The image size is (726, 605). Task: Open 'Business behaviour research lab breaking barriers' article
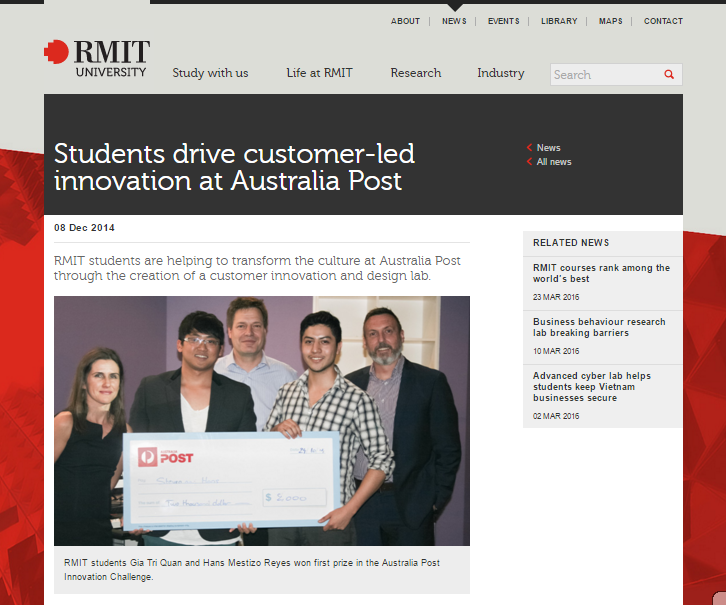pos(599,327)
